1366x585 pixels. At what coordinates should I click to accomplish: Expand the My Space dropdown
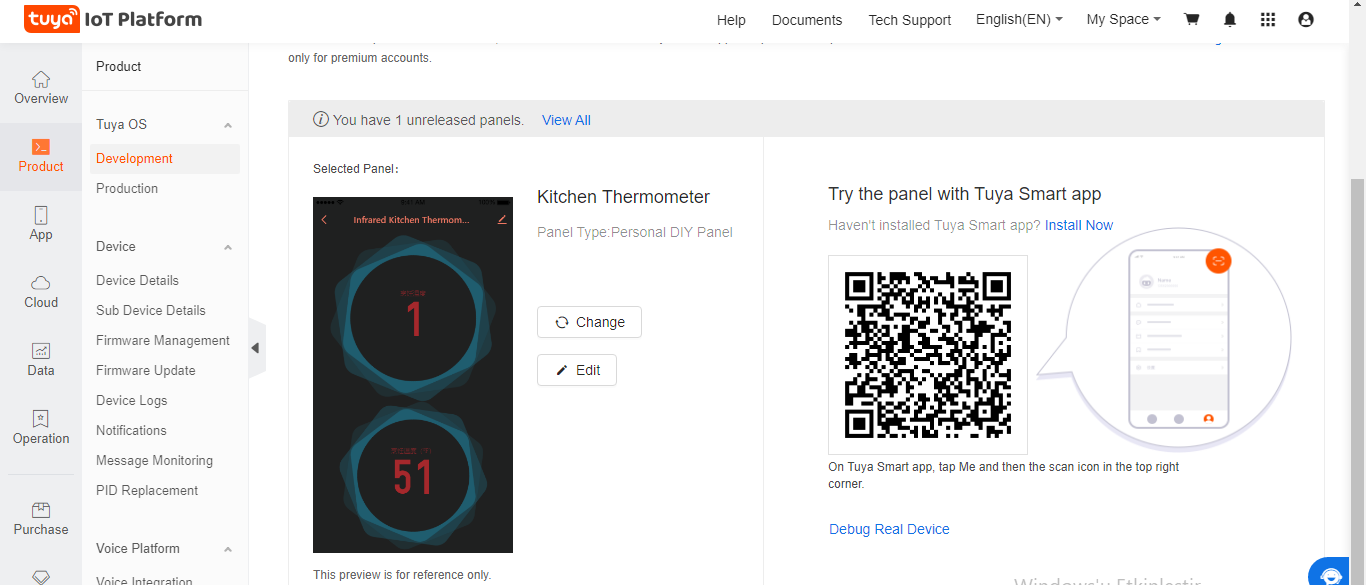pos(1123,20)
